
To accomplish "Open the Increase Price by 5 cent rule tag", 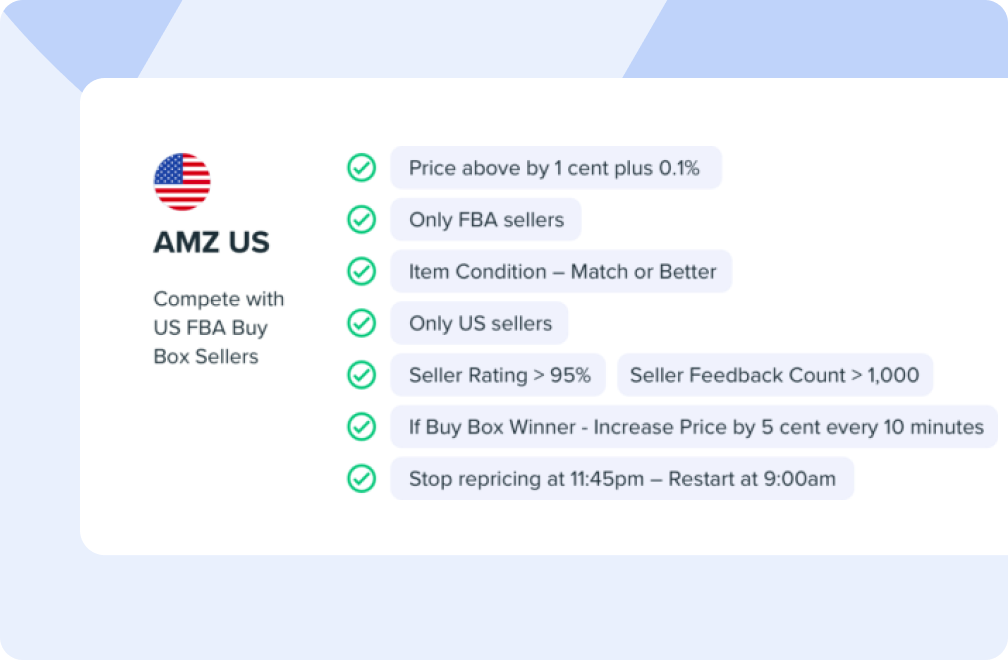I will (x=694, y=427).
